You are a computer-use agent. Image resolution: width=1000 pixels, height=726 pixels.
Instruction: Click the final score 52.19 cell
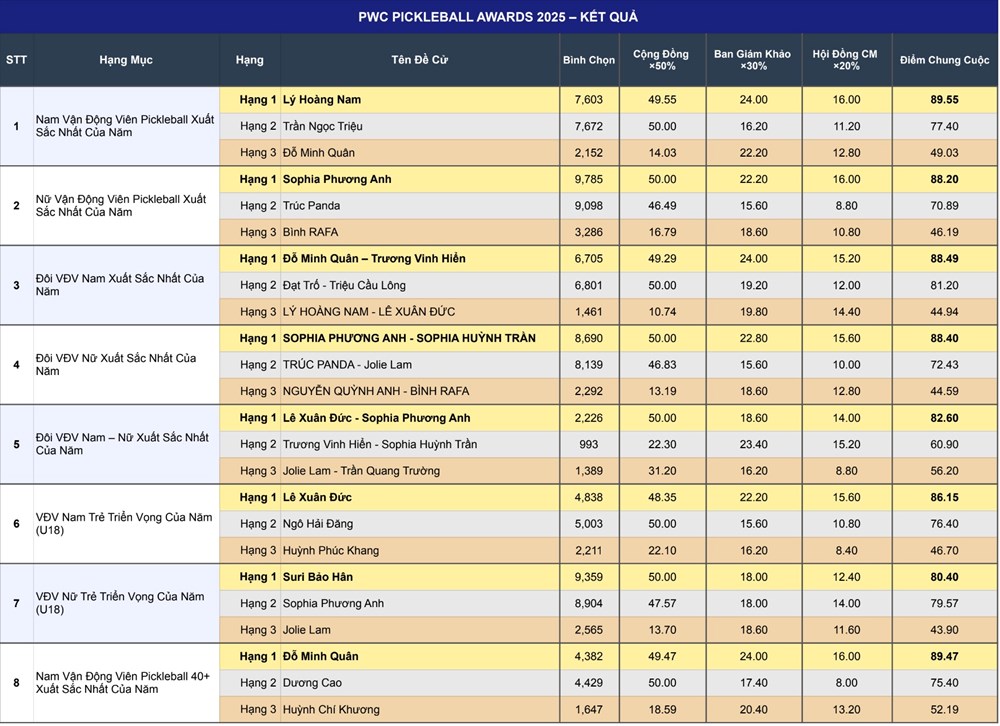tap(944, 709)
